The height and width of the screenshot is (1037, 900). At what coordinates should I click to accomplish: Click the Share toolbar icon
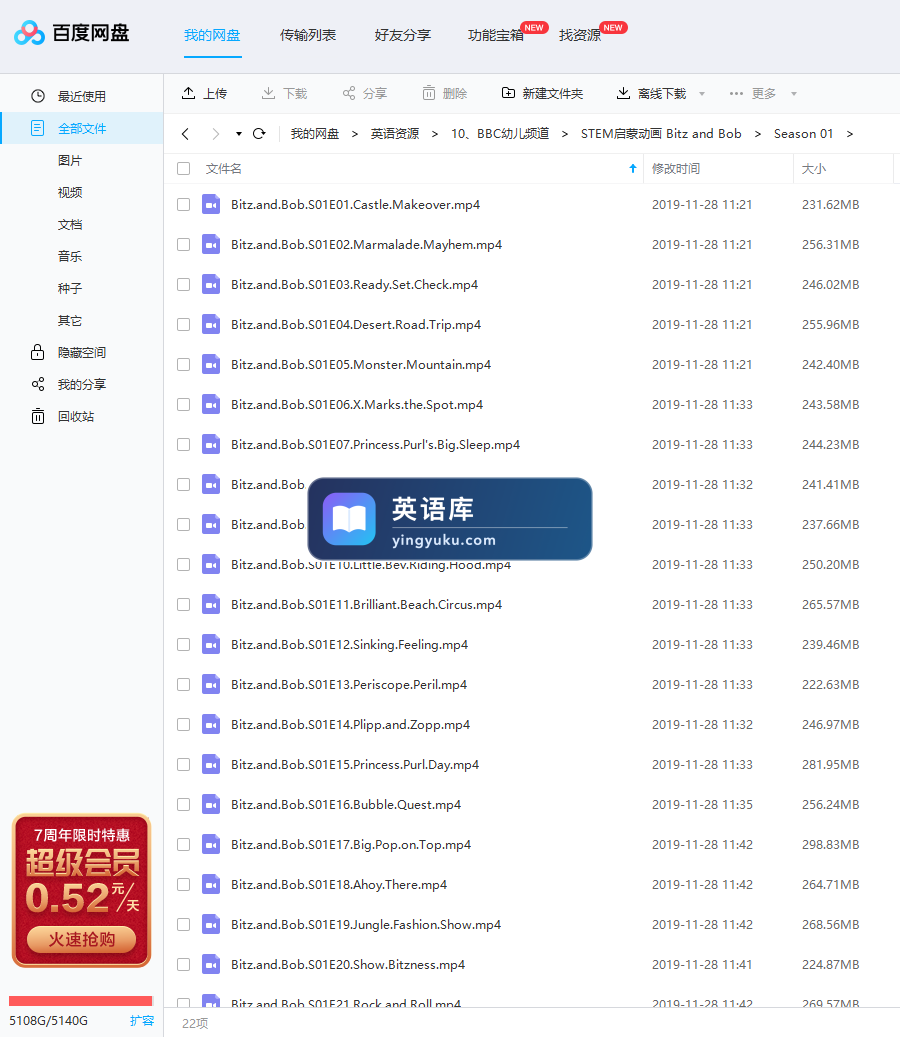348,93
